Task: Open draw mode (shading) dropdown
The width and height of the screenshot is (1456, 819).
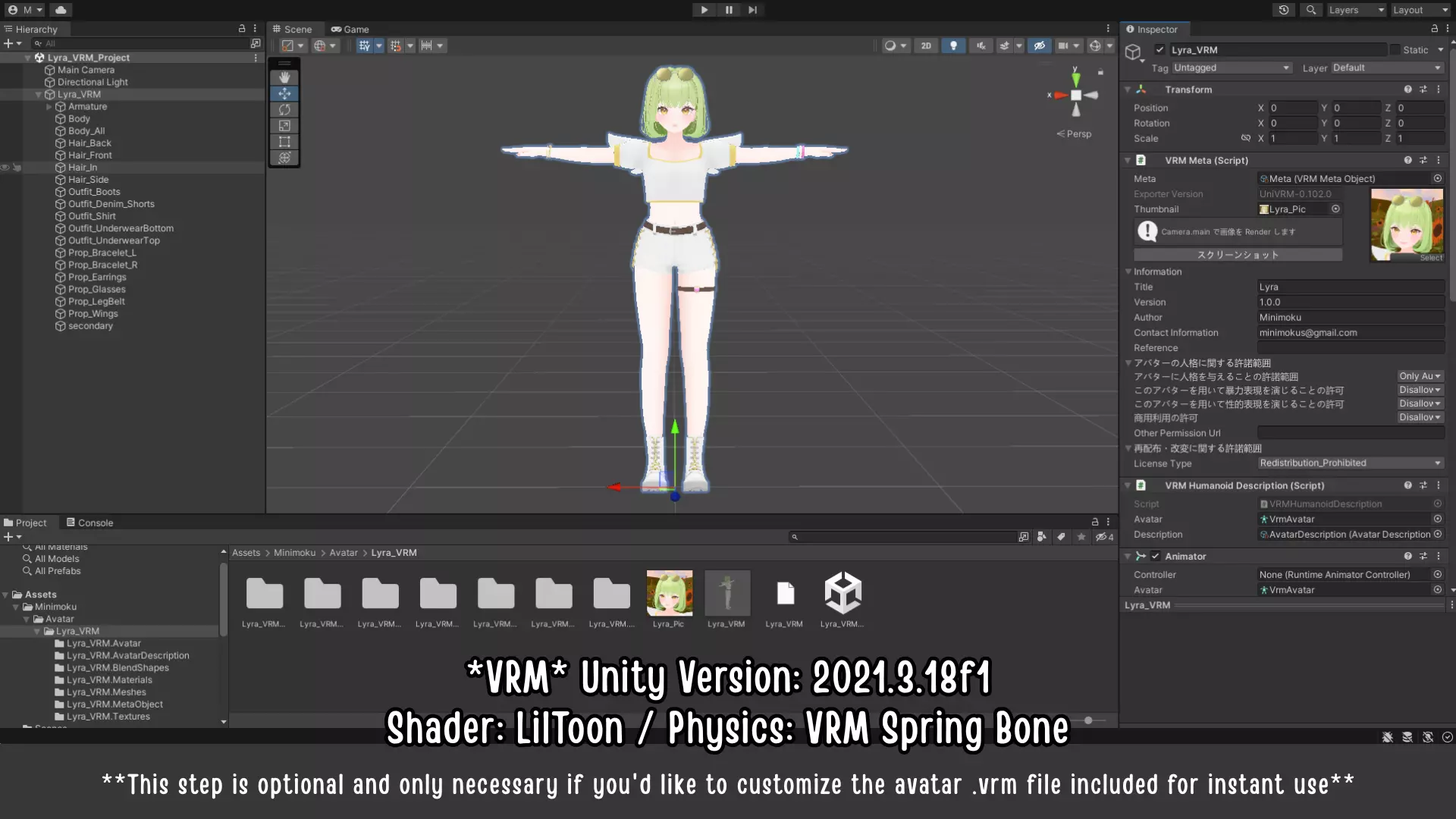Action: tap(895, 45)
